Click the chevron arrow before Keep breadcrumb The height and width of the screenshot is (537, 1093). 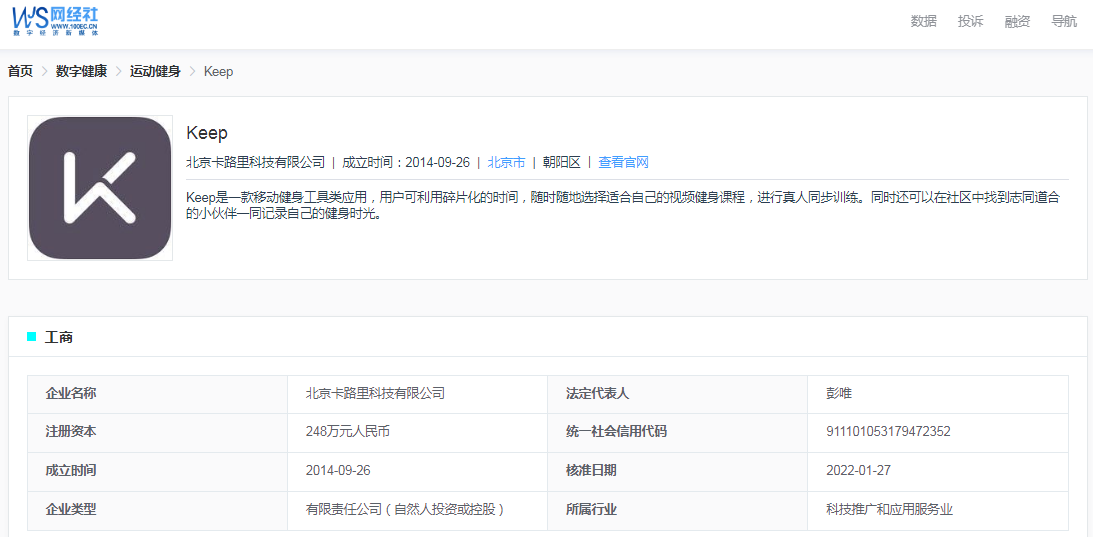[193, 72]
